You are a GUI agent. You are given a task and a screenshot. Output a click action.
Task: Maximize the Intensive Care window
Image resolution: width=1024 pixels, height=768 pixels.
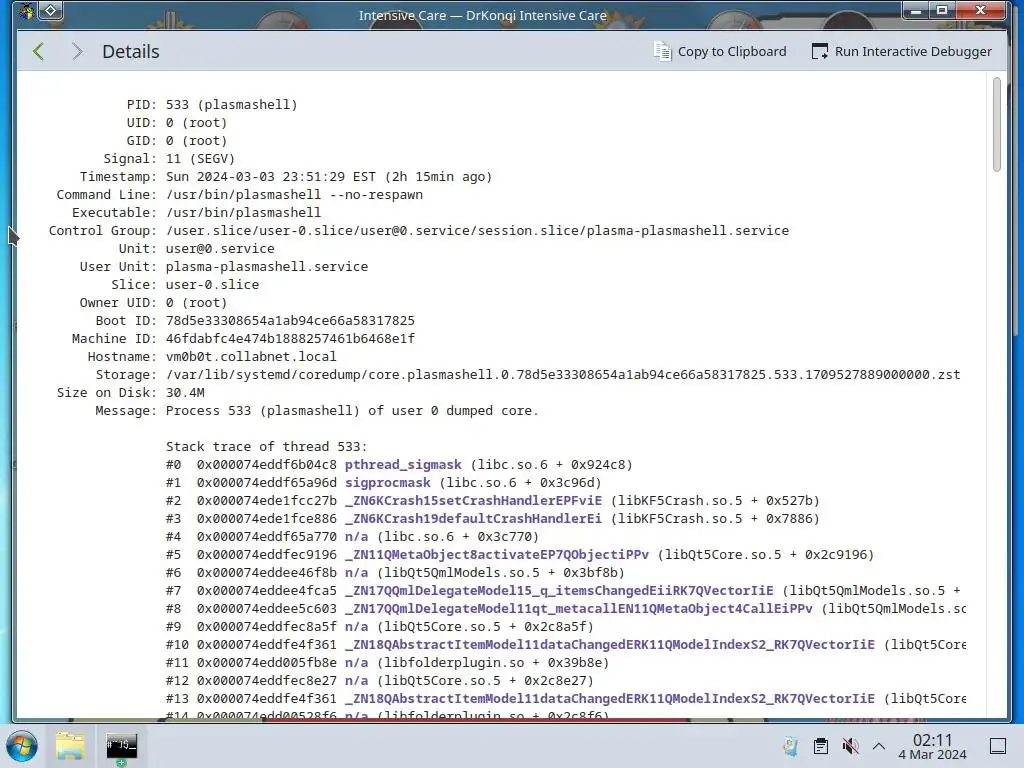[942, 10]
